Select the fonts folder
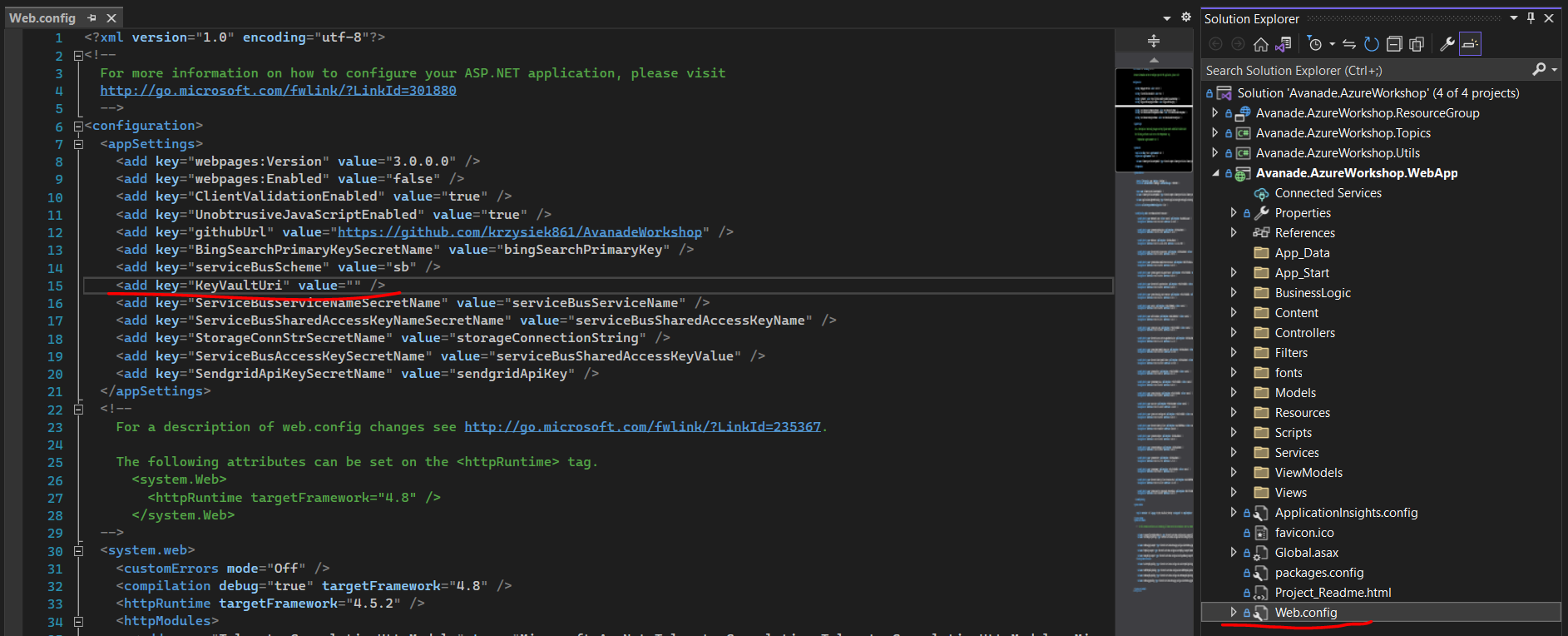The width and height of the screenshot is (1568, 636). click(1289, 373)
